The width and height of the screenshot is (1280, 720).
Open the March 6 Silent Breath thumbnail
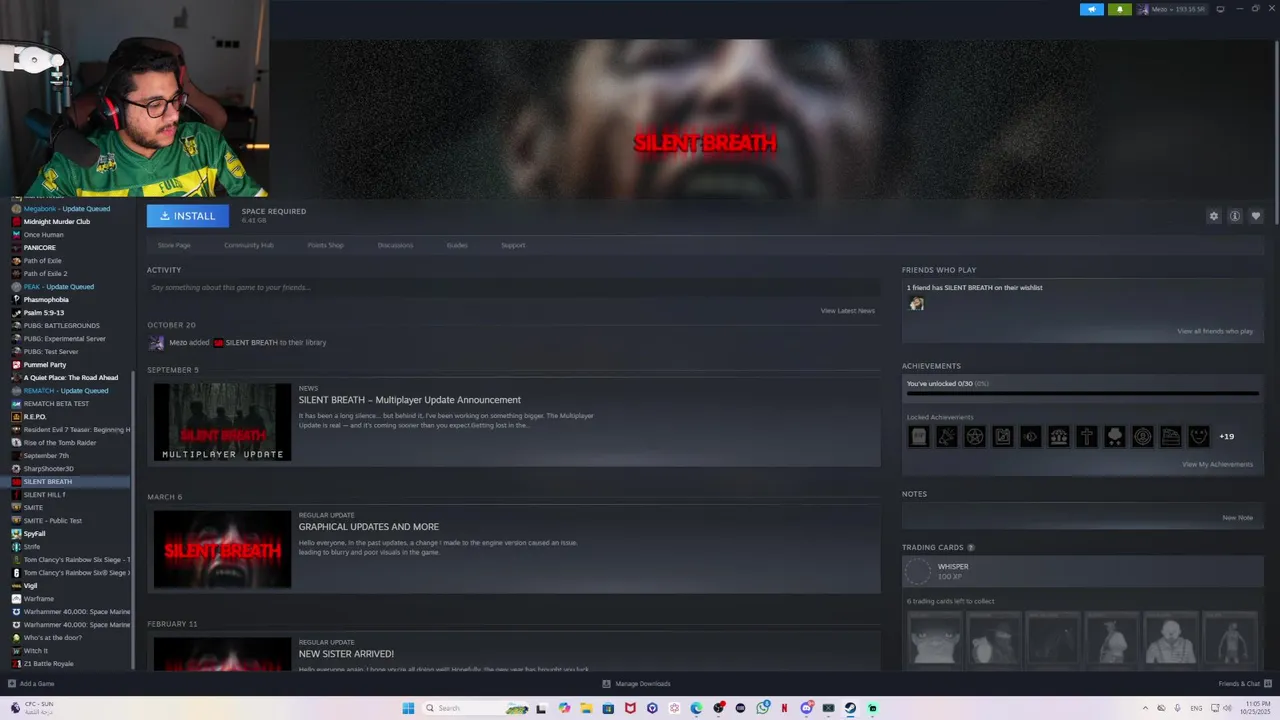(x=222, y=549)
